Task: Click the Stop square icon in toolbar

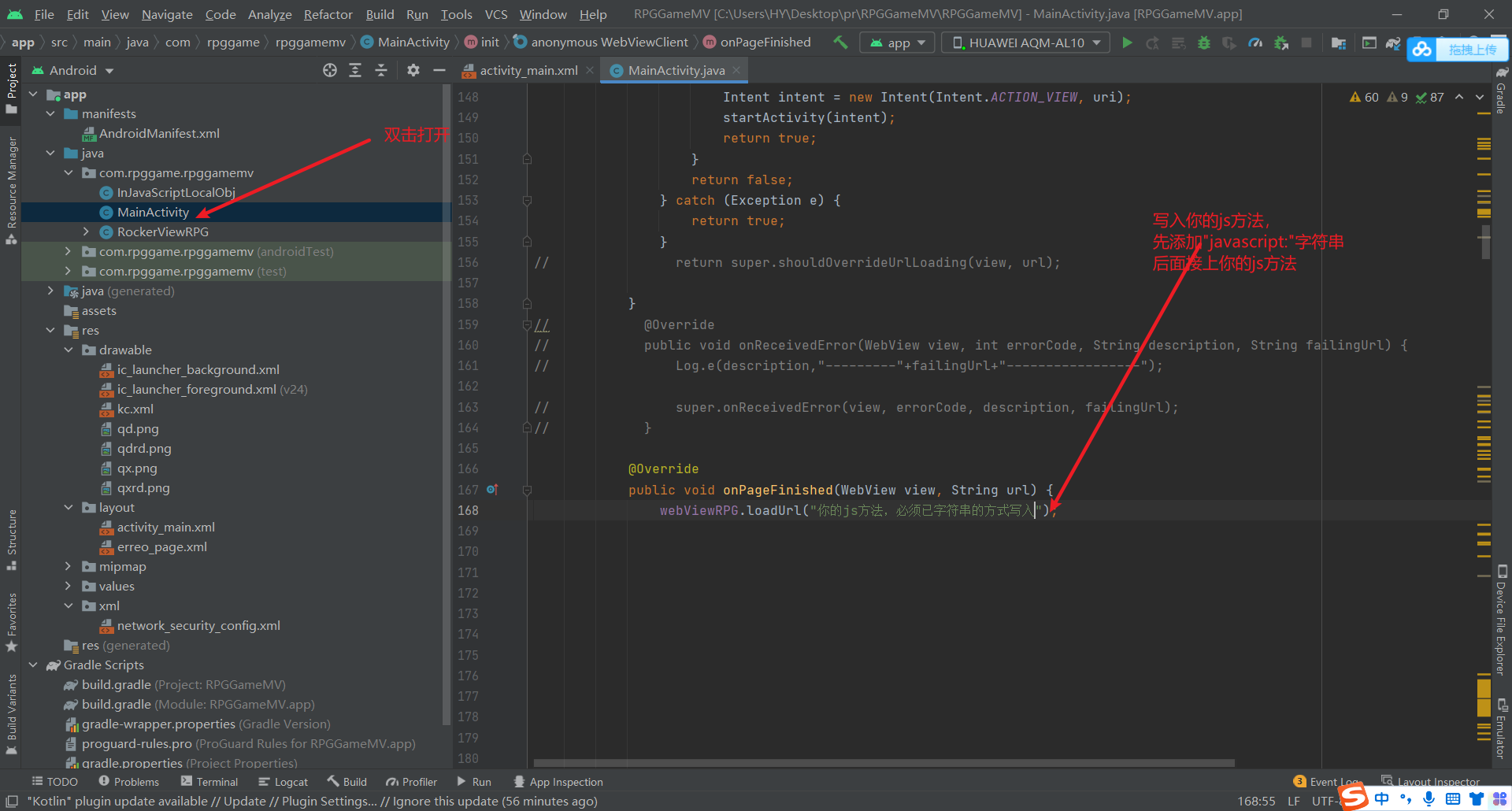Action: [1306, 43]
